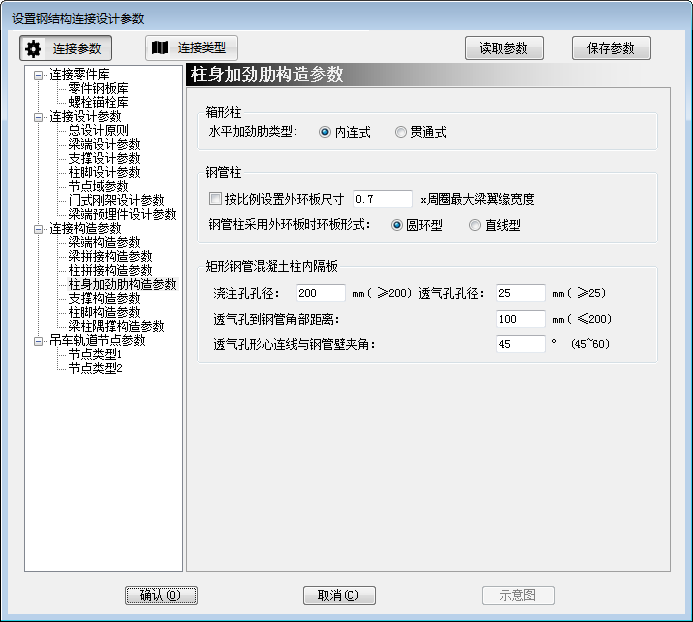
Task: Open 梁端预埋件设计参数 tree item
Action: (x=122, y=214)
